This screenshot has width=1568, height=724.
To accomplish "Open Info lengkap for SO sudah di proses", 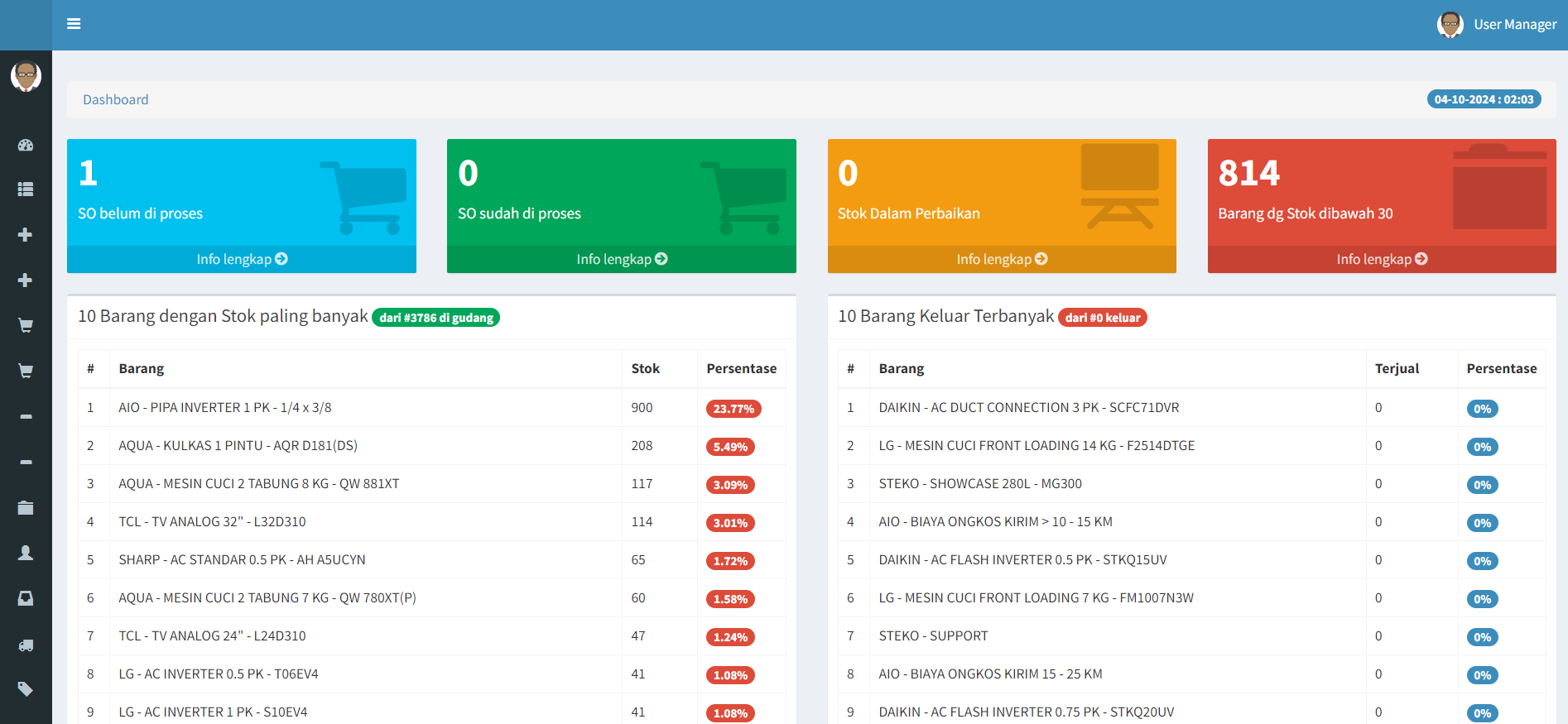I will tap(622, 259).
